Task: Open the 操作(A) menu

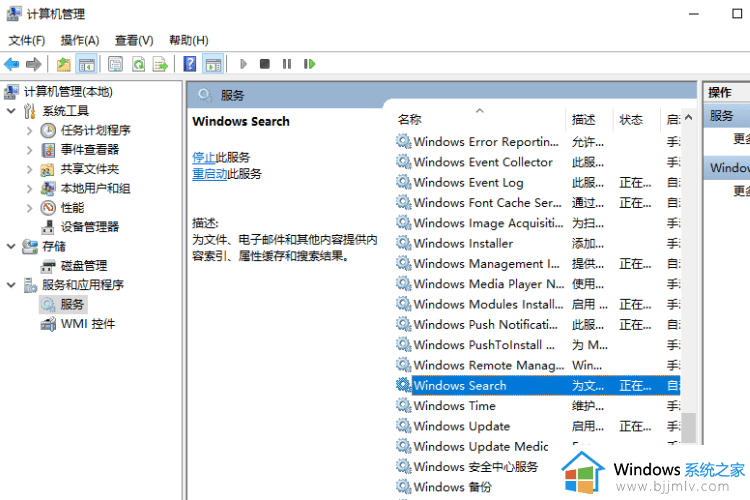Action: [80, 40]
